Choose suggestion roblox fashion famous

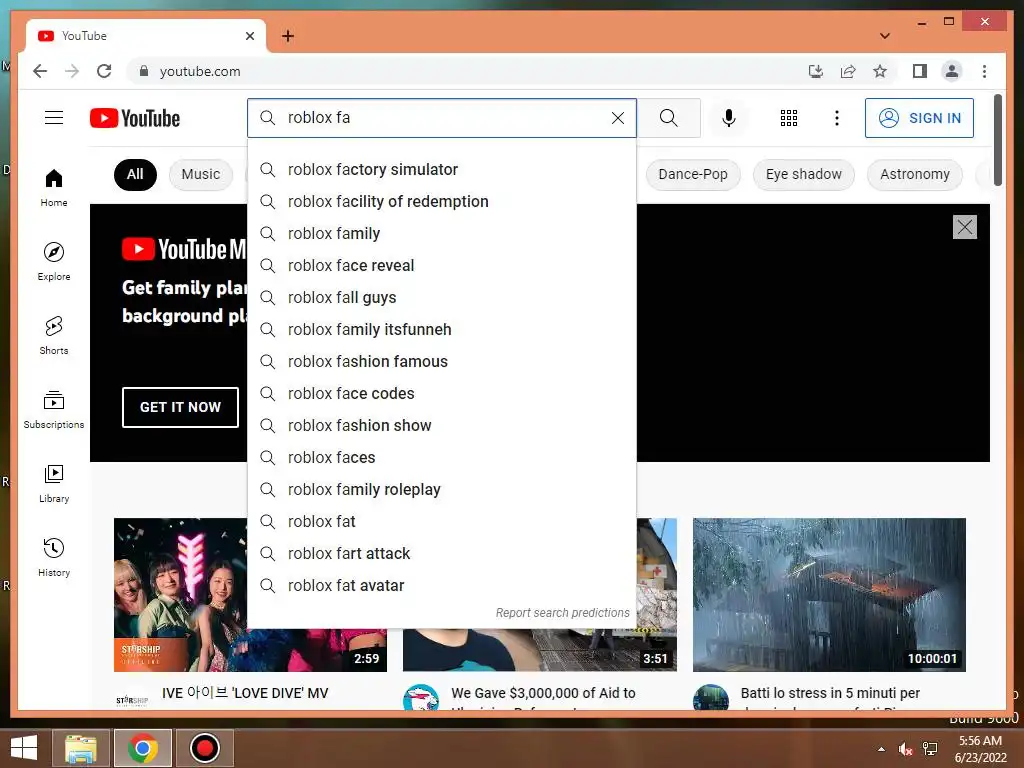(x=441, y=362)
